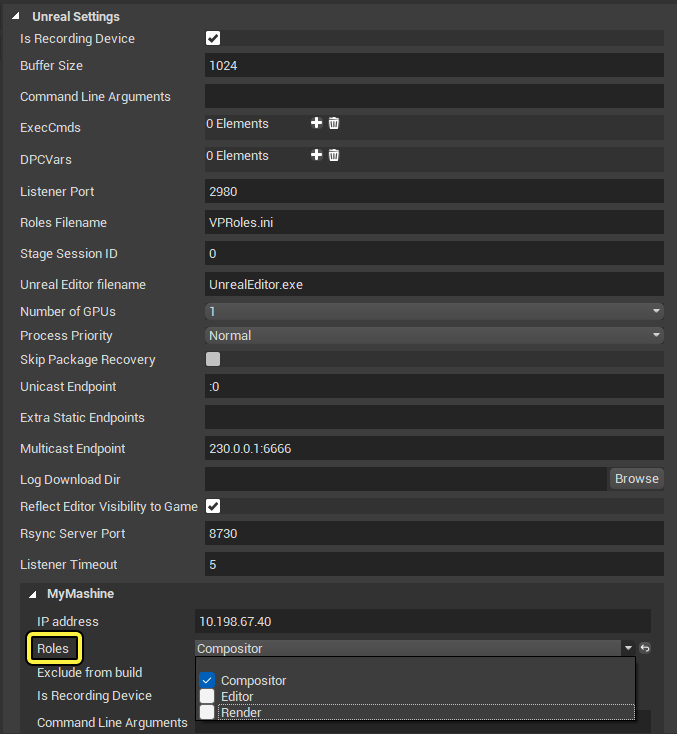
Task: Click the Extra Static Endpoints field
Action: [434, 417]
